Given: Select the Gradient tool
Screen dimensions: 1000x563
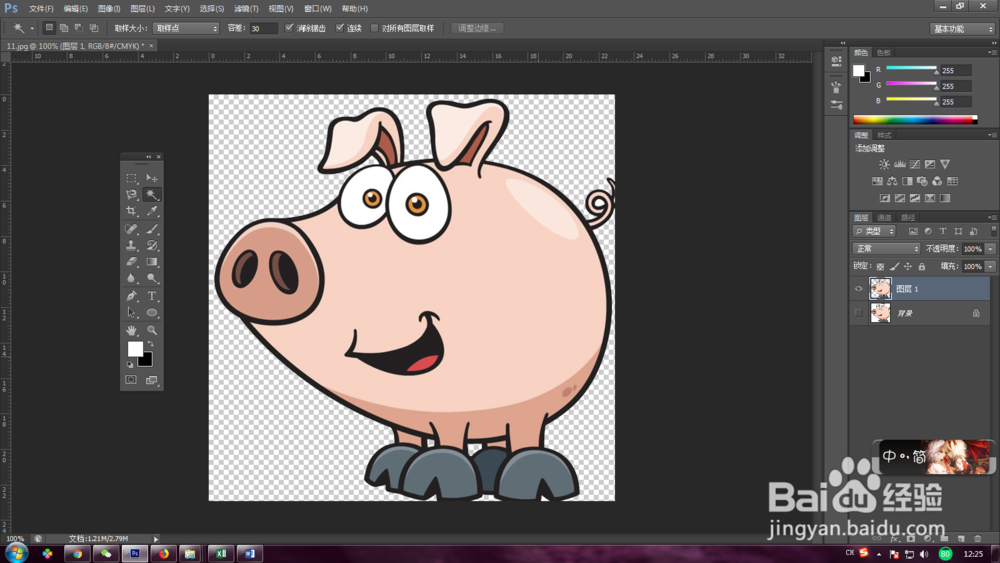Looking at the screenshot, I should tap(152, 261).
